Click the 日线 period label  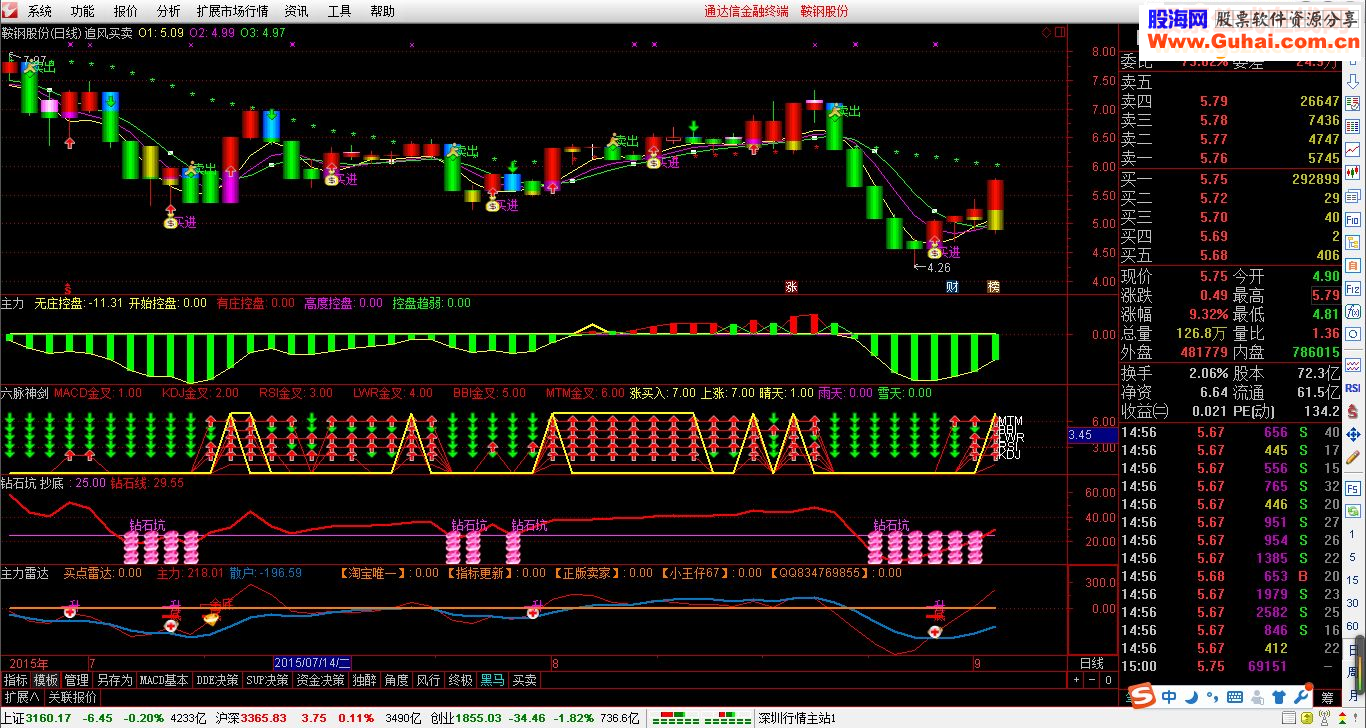(x=1091, y=663)
